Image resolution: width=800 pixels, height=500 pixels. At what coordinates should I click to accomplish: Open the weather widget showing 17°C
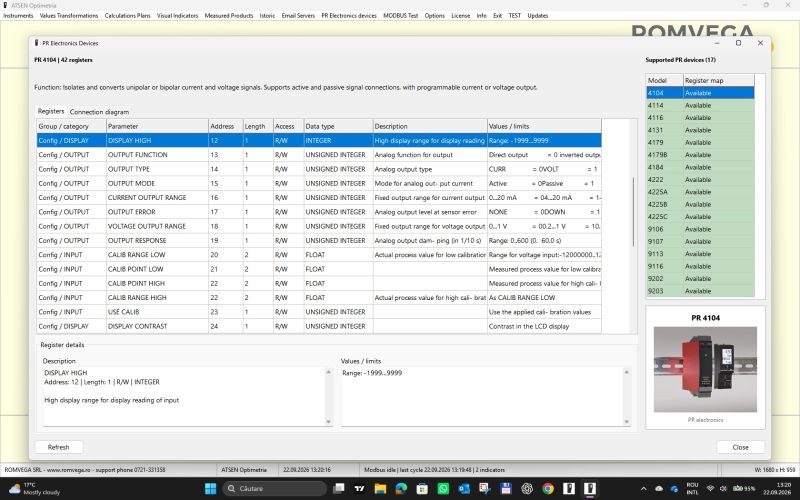pyautogui.click(x=35, y=489)
